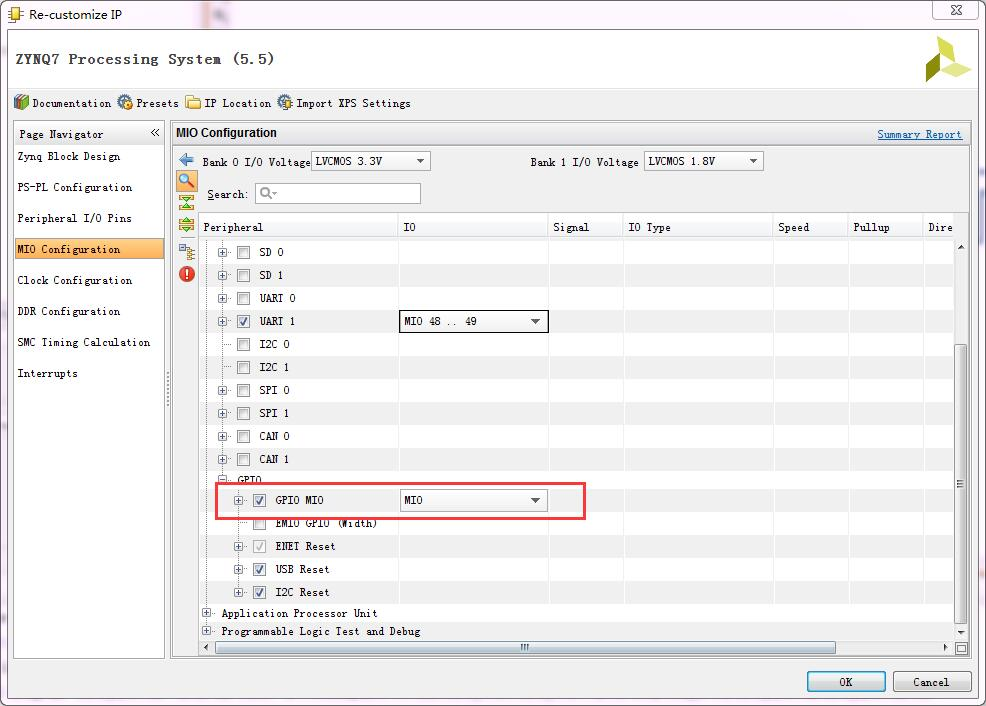The height and width of the screenshot is (706, 986).
Task: Uncheck the I2C Reset checkbox
Action: 260,592
